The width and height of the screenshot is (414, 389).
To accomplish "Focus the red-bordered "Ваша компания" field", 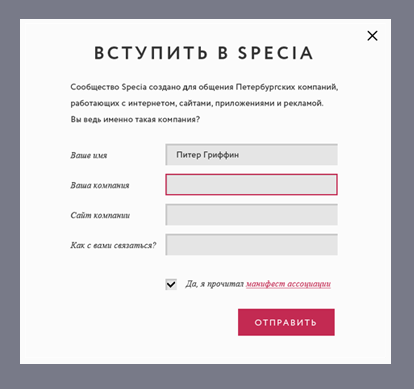I will [x=252, y=185].
